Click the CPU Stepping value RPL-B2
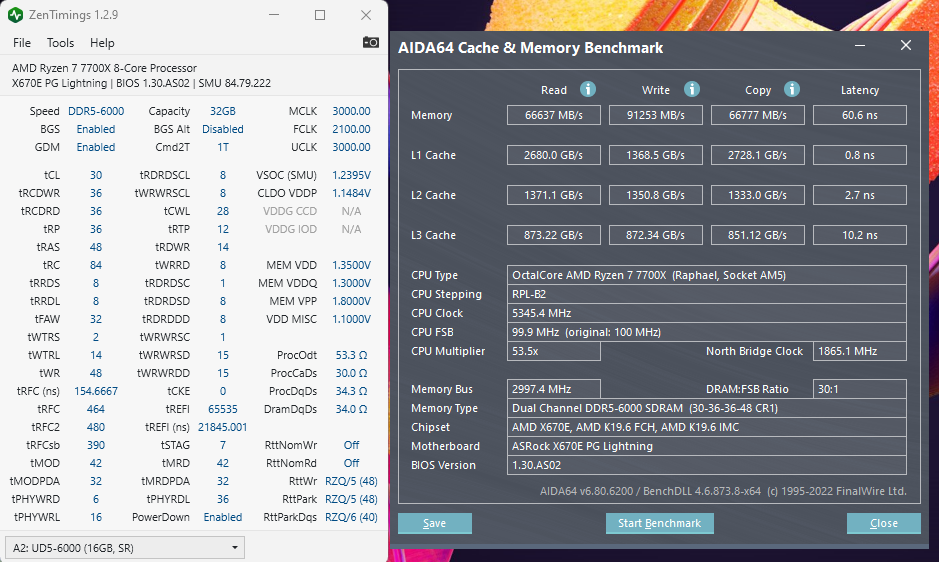 (707, 294)
